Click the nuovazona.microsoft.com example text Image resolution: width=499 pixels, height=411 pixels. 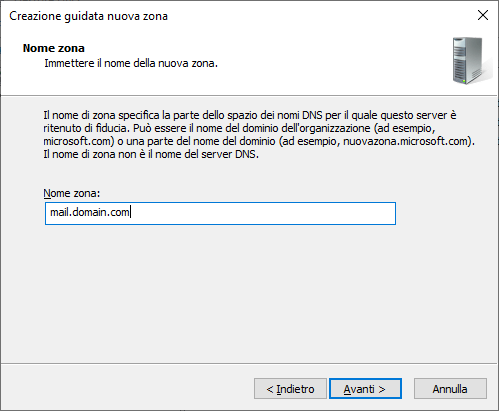pyautogui.click(x=405, y=141)
